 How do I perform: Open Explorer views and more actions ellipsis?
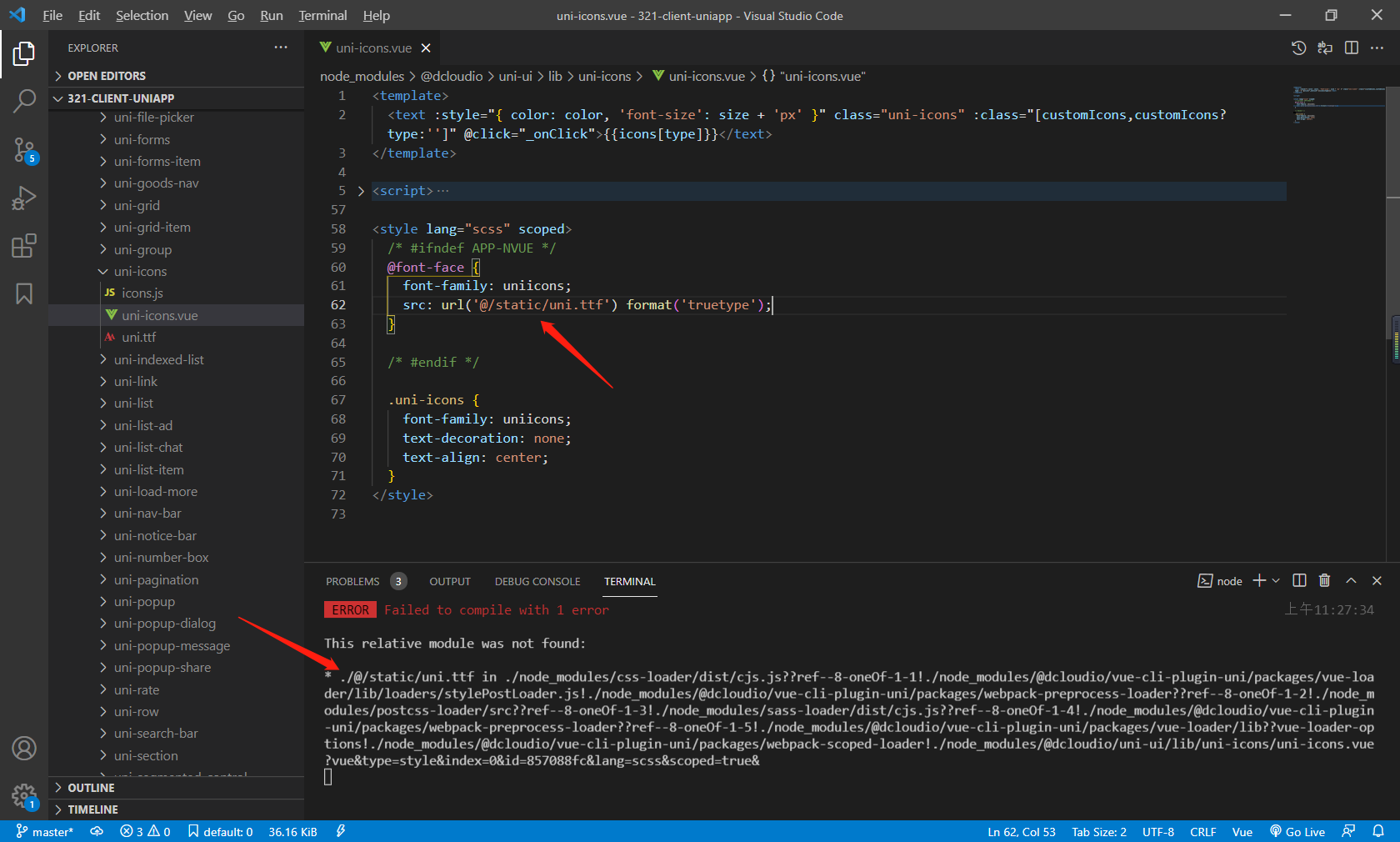point(281,48)
